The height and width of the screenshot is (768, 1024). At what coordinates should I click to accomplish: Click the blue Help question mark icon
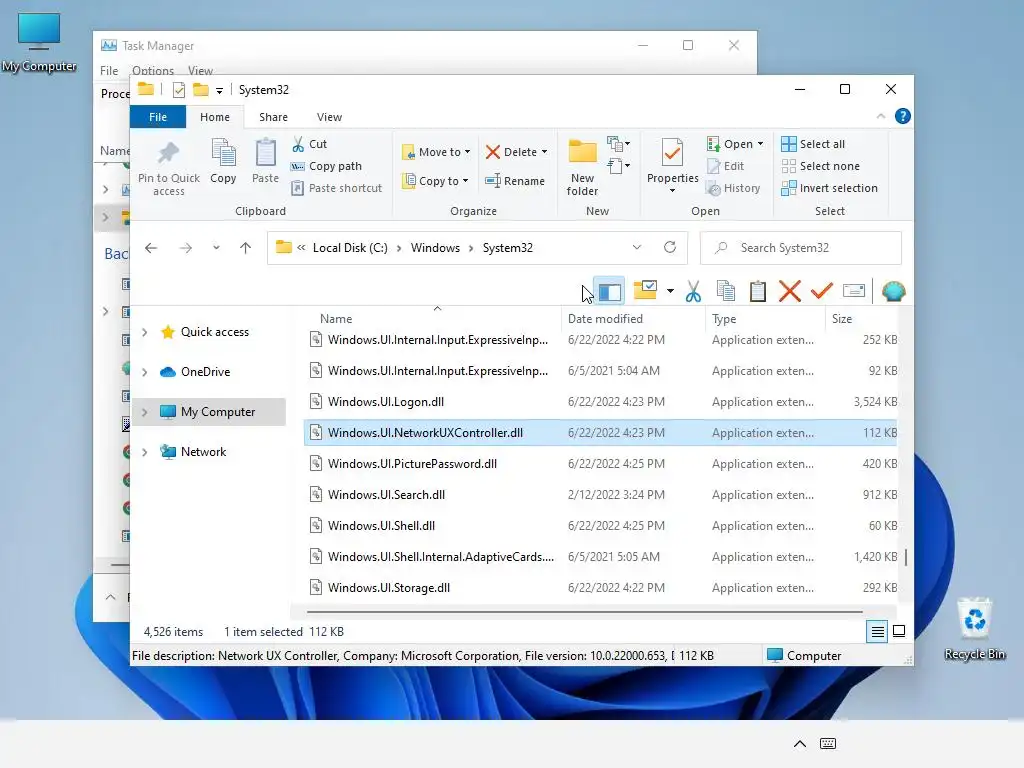pyautogui.click(x=903, y=116)
